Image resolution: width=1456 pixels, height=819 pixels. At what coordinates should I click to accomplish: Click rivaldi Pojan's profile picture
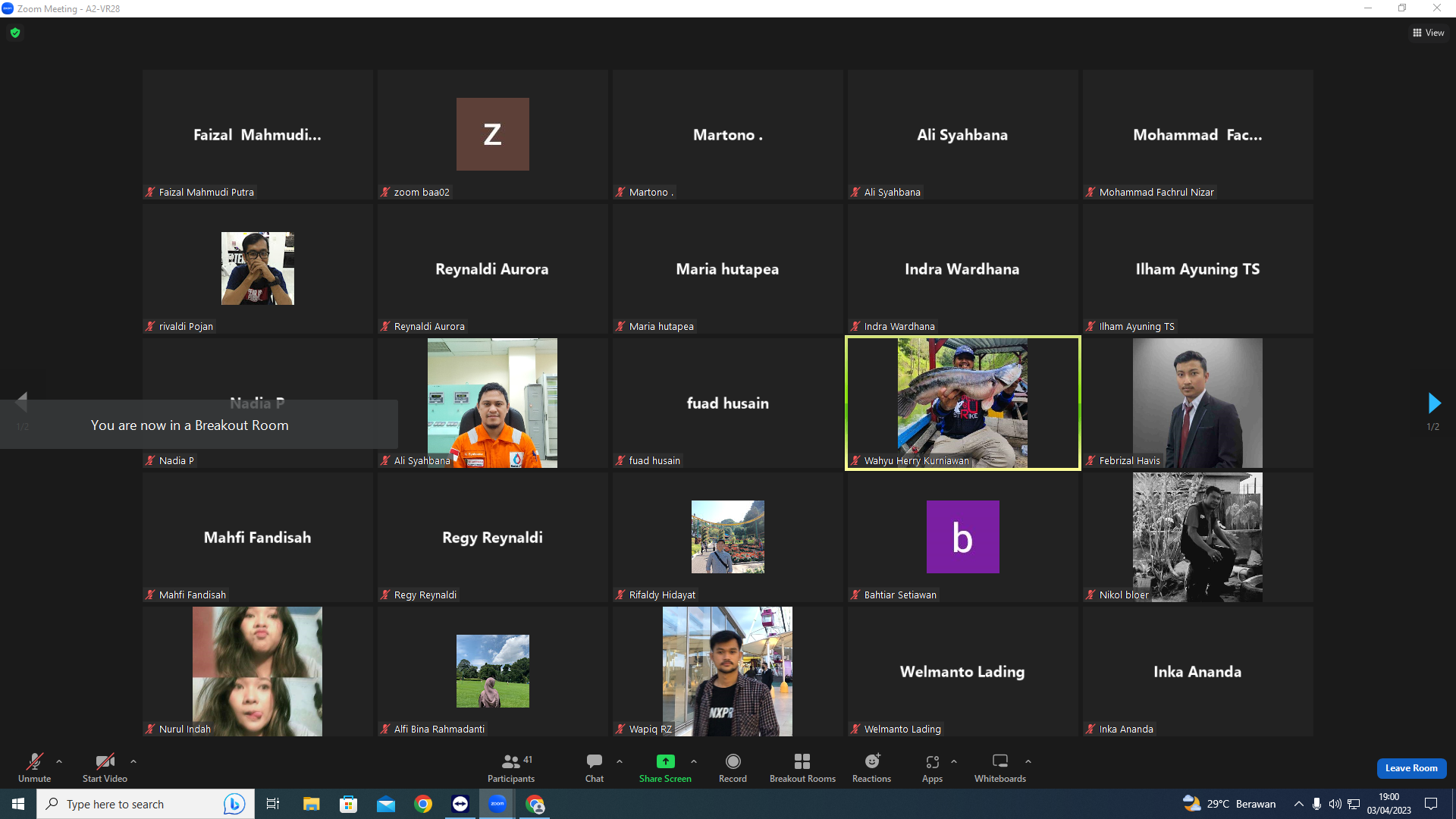coord(258,268)
